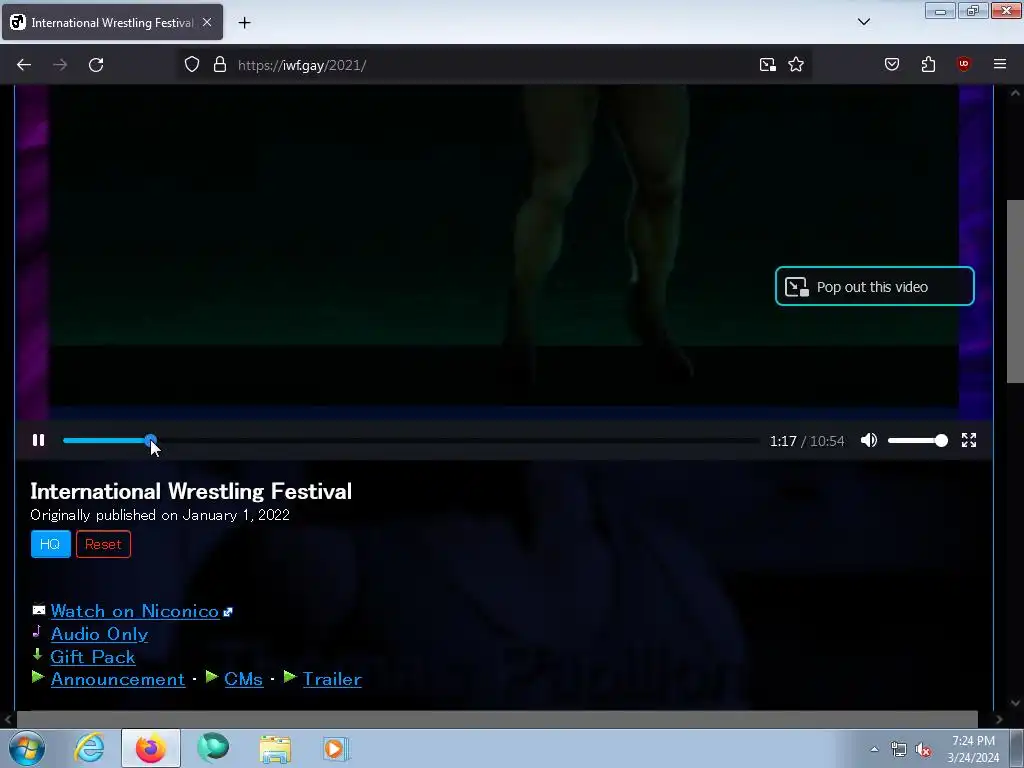Mute the video with speaker icon

click(869, 440)
